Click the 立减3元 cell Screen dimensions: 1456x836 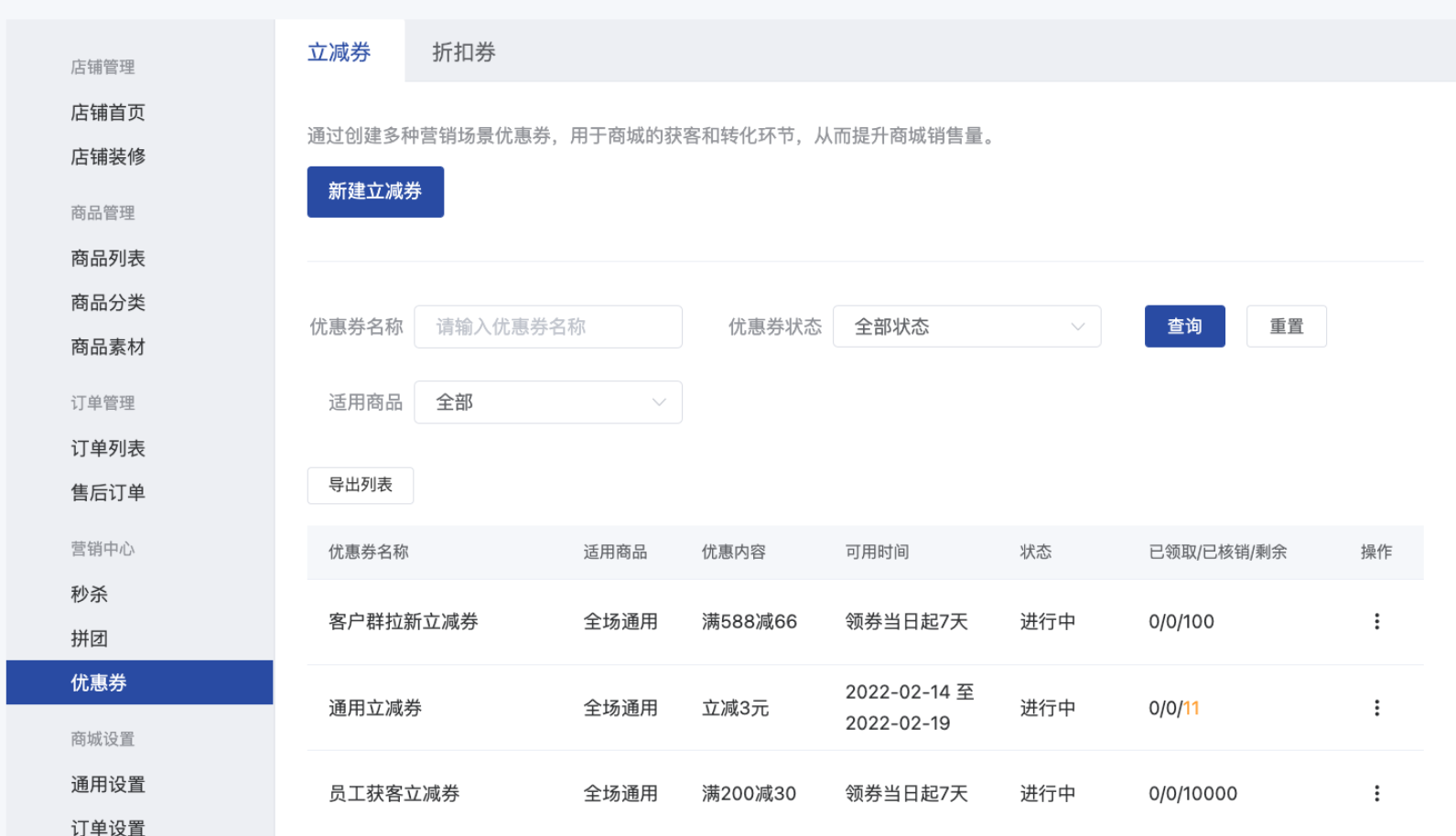coord(735,707)
